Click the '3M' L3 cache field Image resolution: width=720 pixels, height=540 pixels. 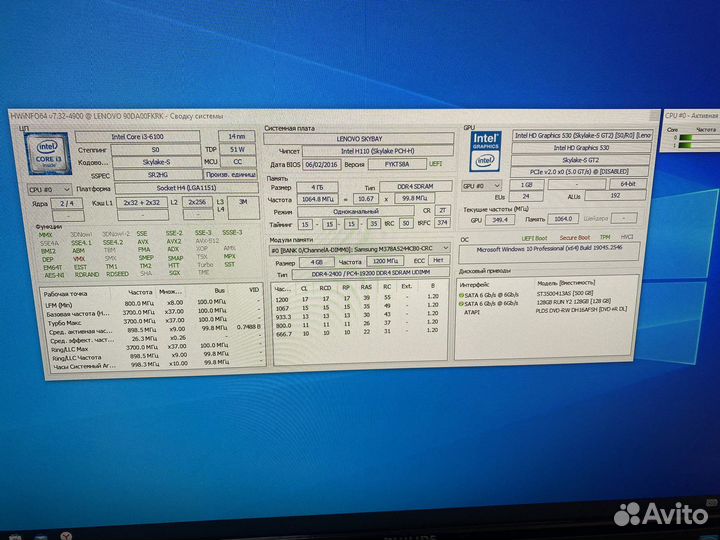point(243,208)
